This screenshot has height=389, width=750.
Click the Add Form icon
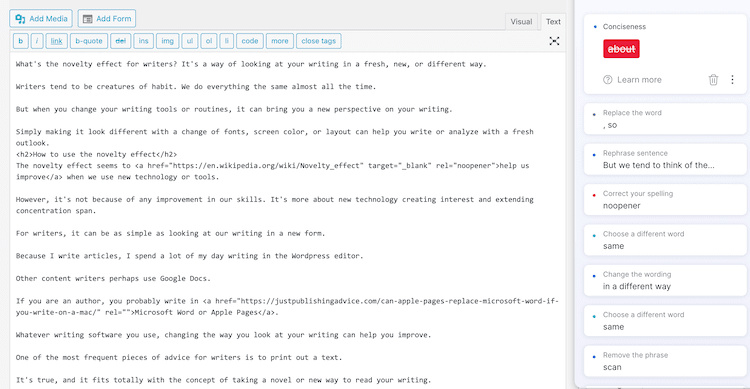[x=88, y=19]
